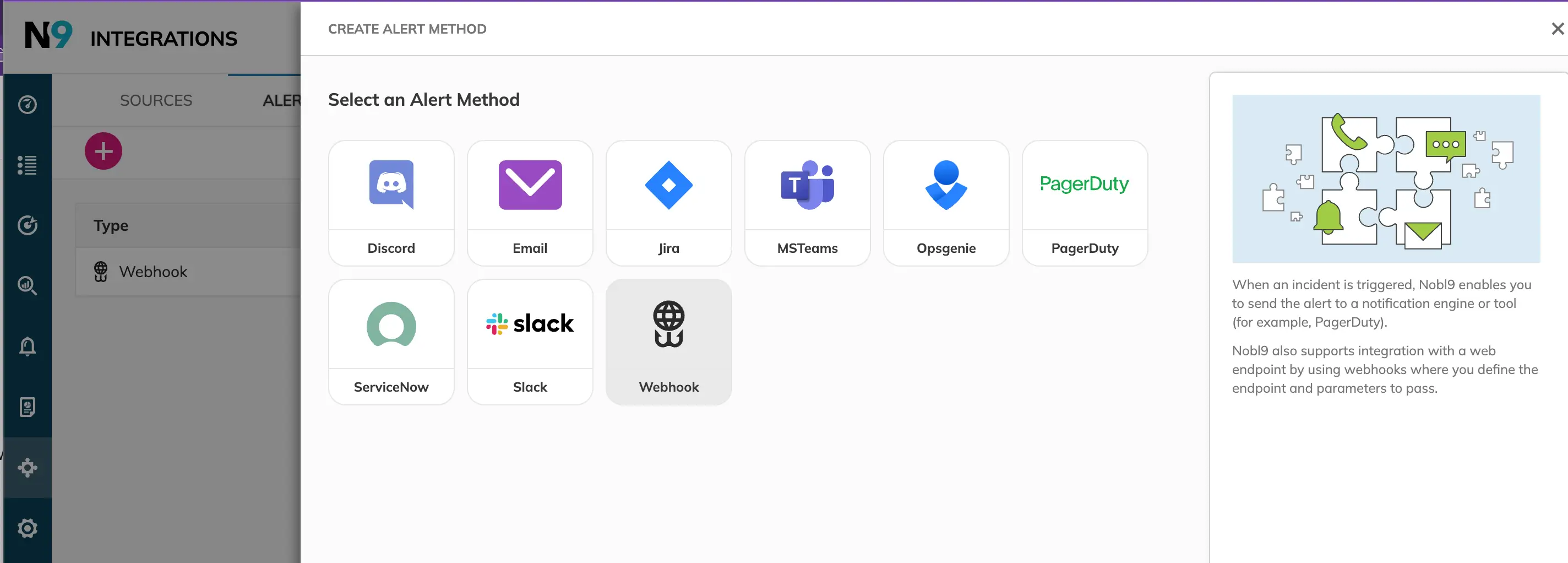
Task: Open the bell alerts icon in sidebar
Action: click(x=28, y=346)
